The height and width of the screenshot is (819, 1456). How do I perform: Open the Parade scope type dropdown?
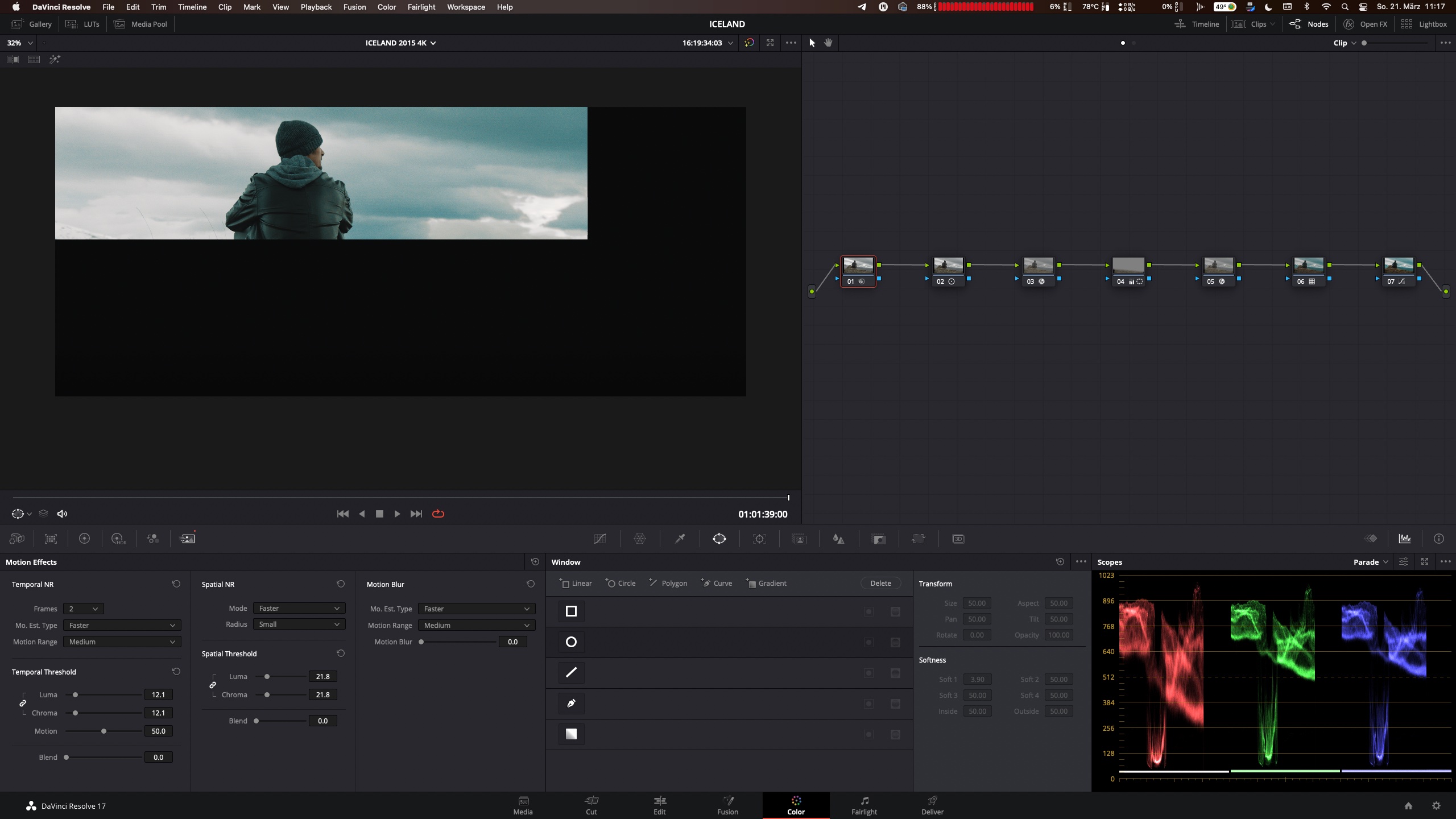(x=1371, y=562)
